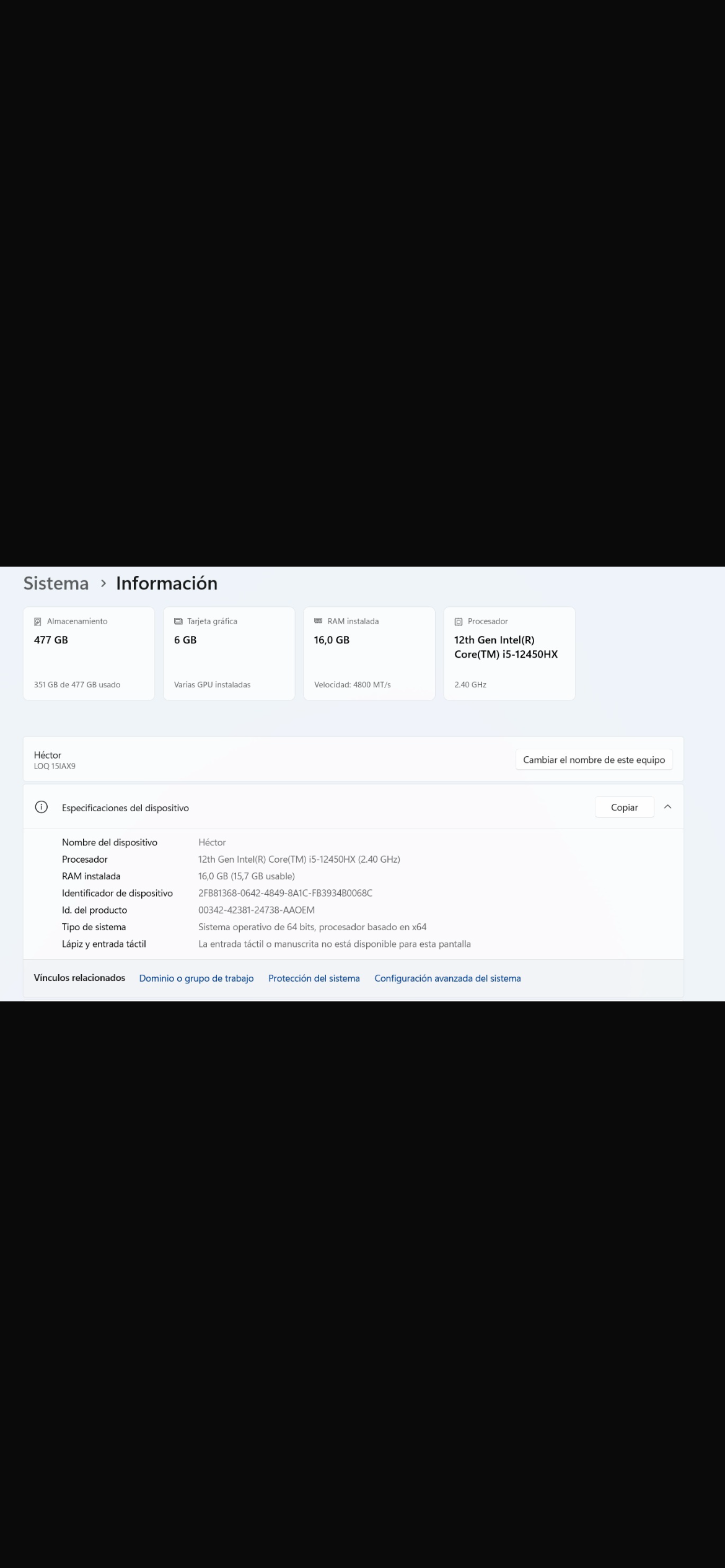Open Dominio o grupo de trabajo link

(196, 978)
